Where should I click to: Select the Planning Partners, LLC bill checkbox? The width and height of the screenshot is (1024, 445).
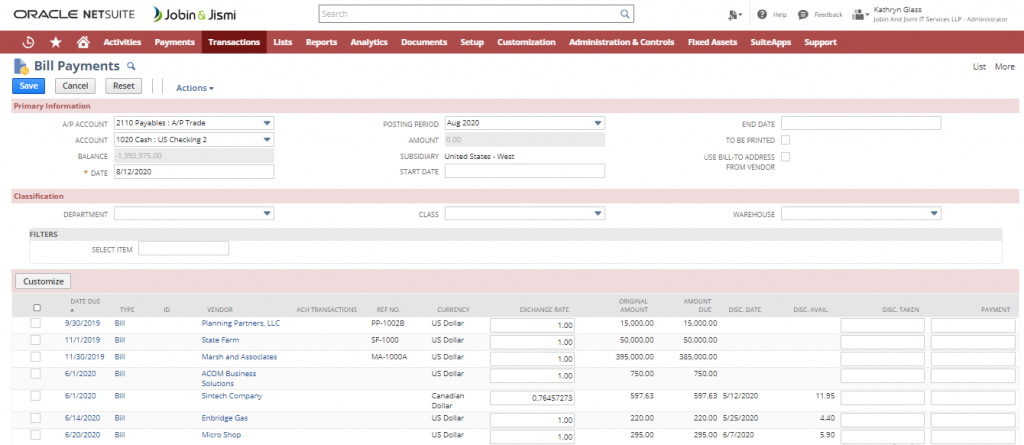tap(36, 324)
